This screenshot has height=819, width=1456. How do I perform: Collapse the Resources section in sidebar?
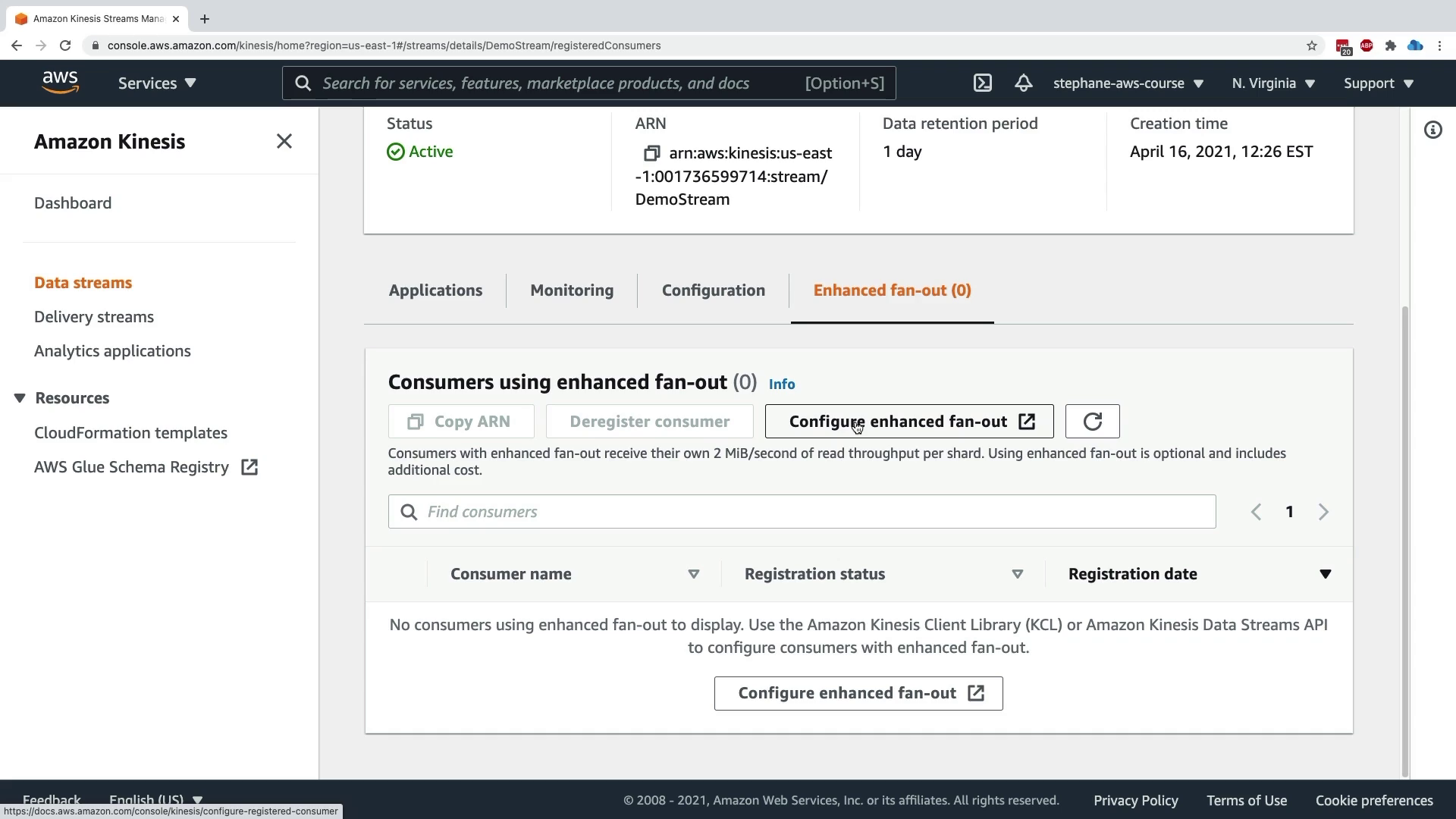point(20,398)
